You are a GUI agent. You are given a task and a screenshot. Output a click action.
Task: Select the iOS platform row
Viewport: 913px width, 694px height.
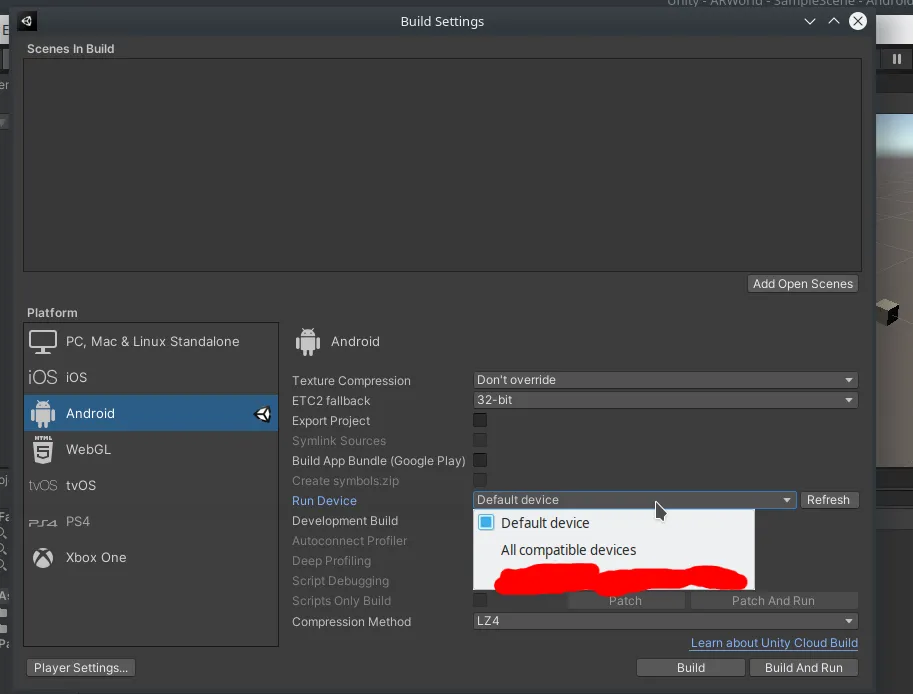151,377
